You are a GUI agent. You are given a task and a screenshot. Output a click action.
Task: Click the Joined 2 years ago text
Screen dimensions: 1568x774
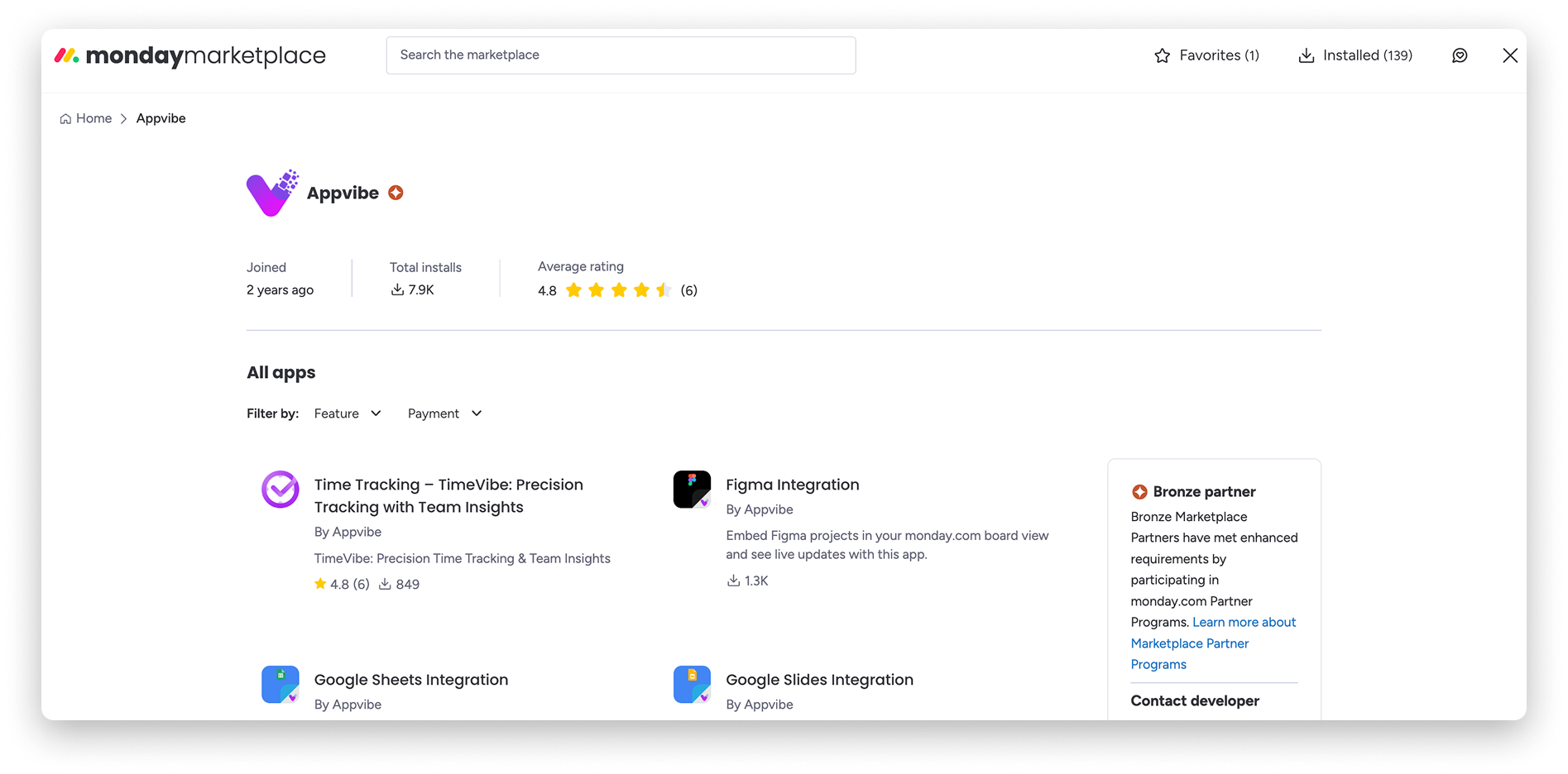click(x=280, y=279)
